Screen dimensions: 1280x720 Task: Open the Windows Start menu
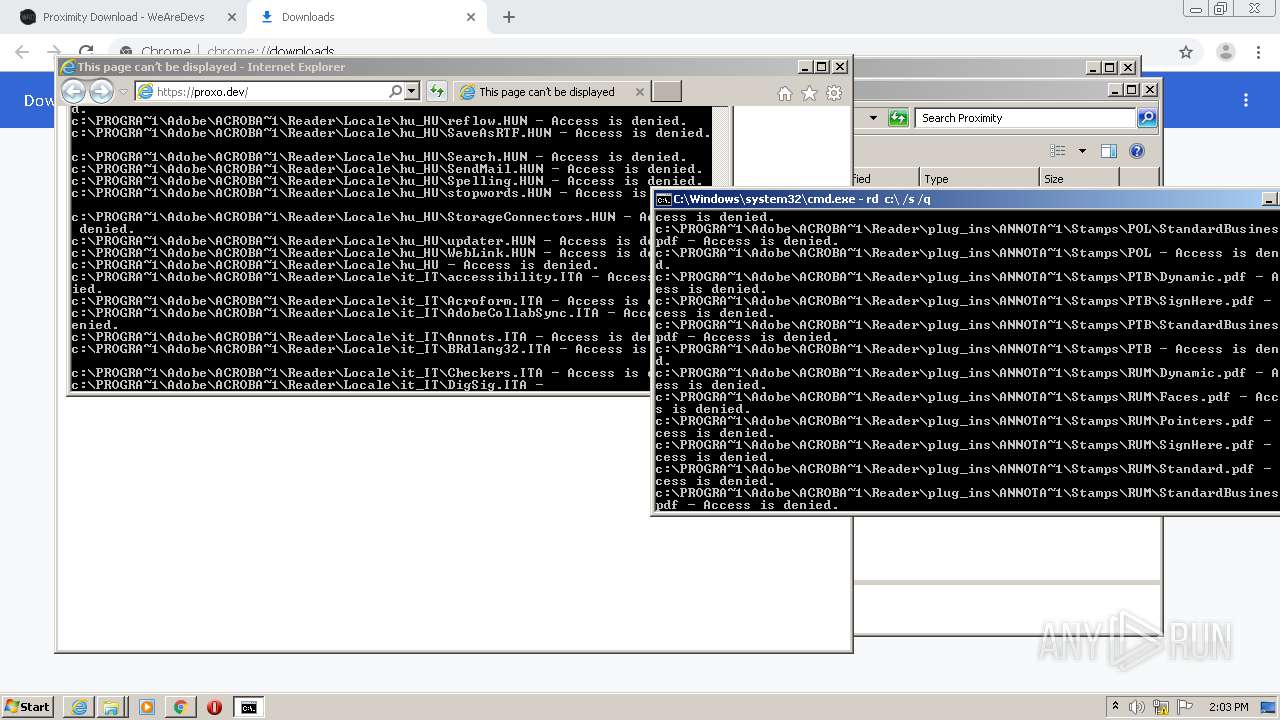pos(28,707)
